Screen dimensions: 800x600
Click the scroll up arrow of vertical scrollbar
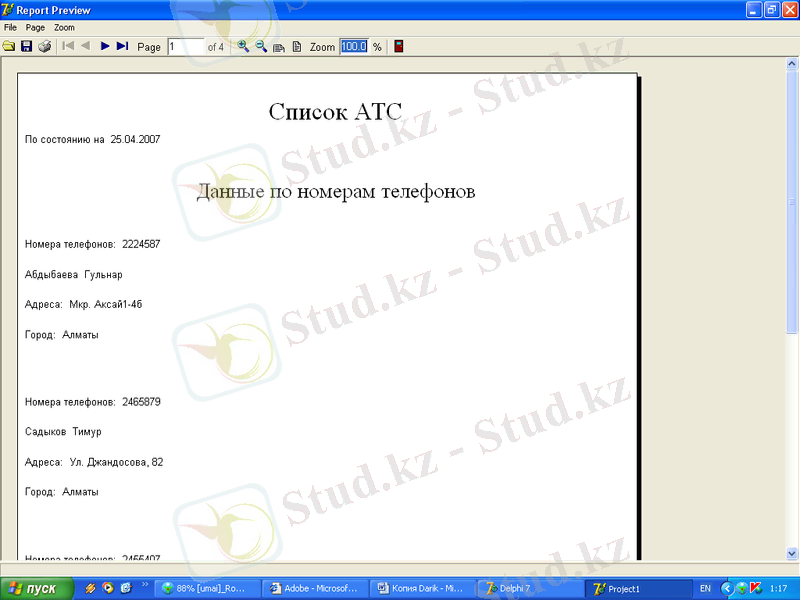(x=792, y=64)
